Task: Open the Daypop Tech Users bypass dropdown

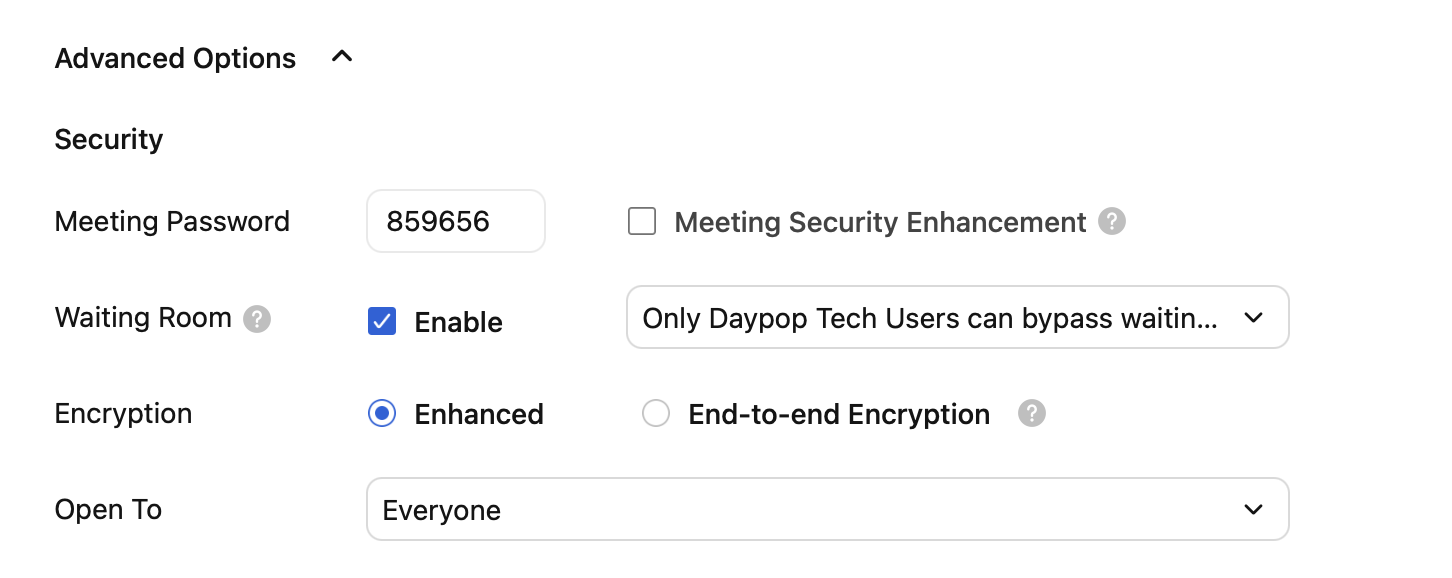Action: point(930,318)
